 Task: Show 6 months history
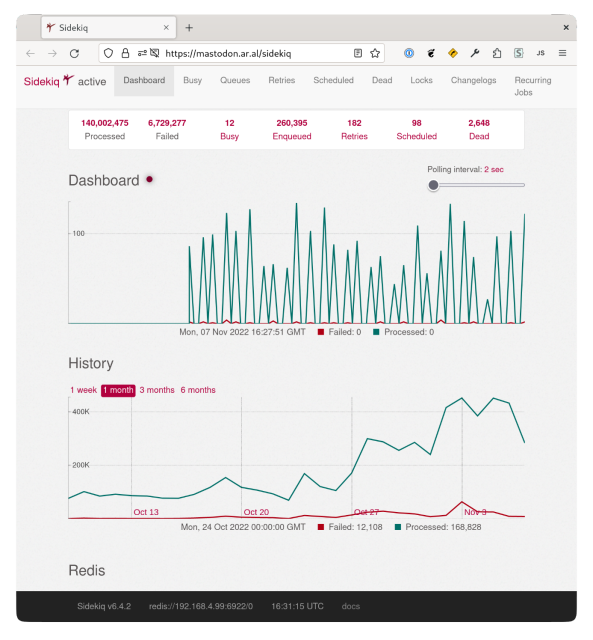(198, 390)
